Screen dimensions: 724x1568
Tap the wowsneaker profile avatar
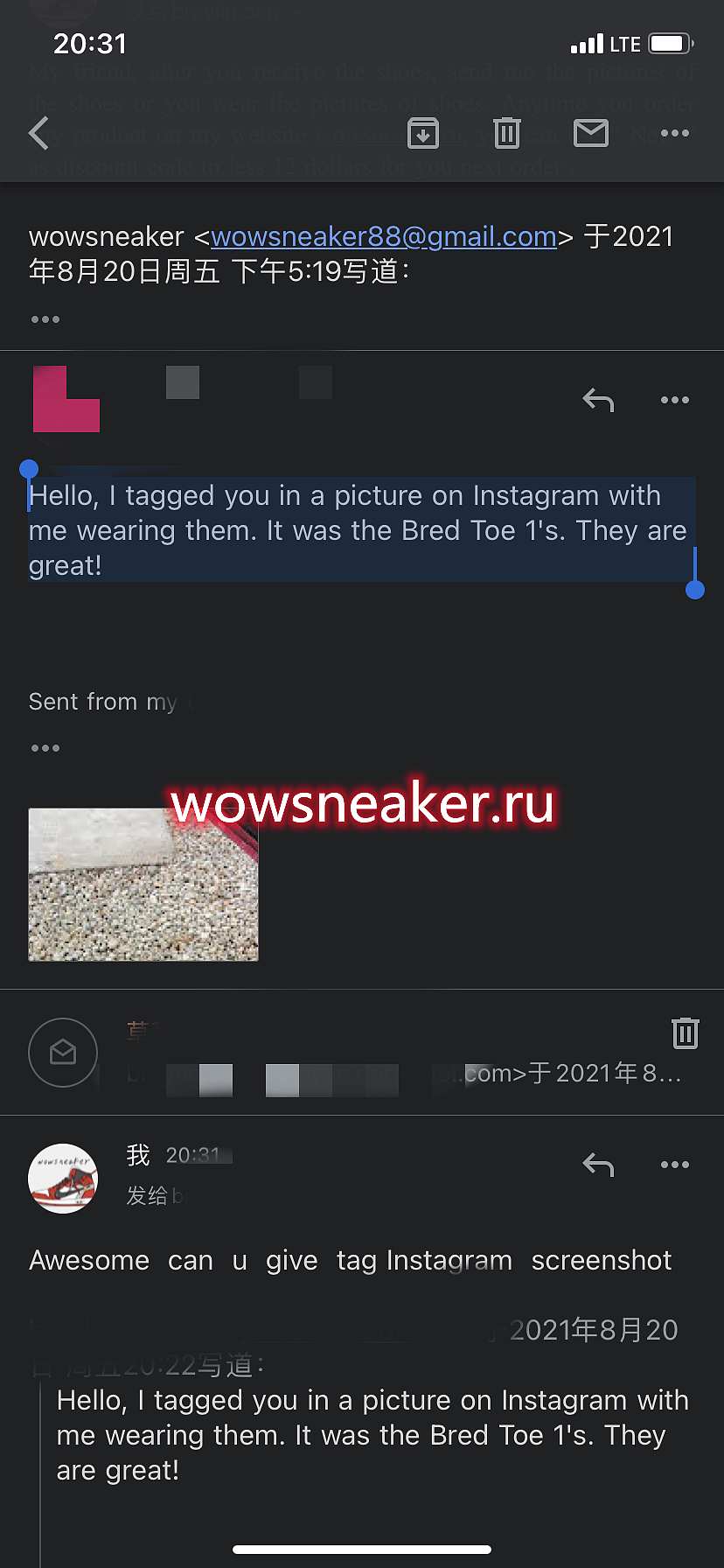pos(63,1179)
